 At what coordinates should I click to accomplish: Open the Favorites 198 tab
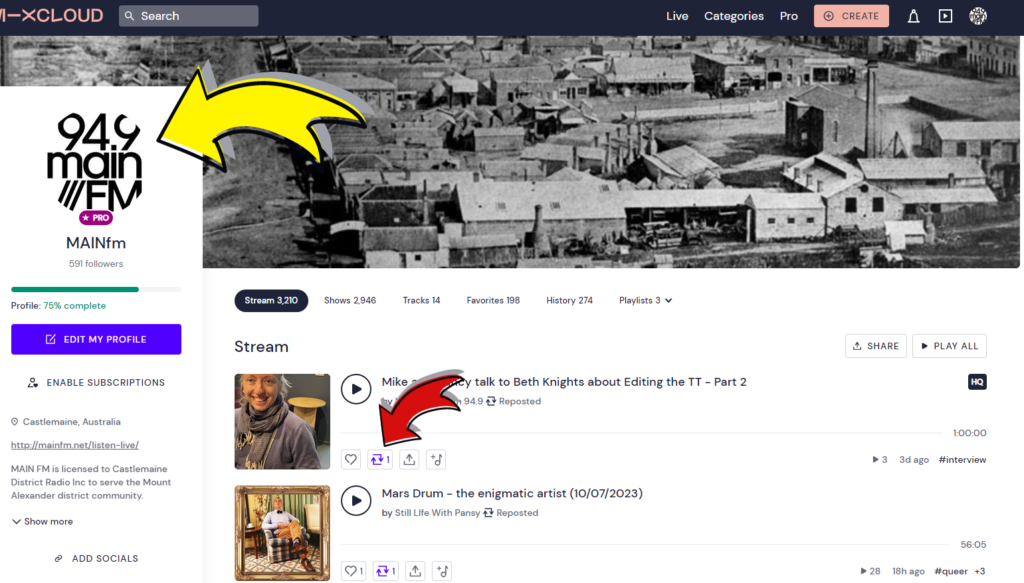493,300
